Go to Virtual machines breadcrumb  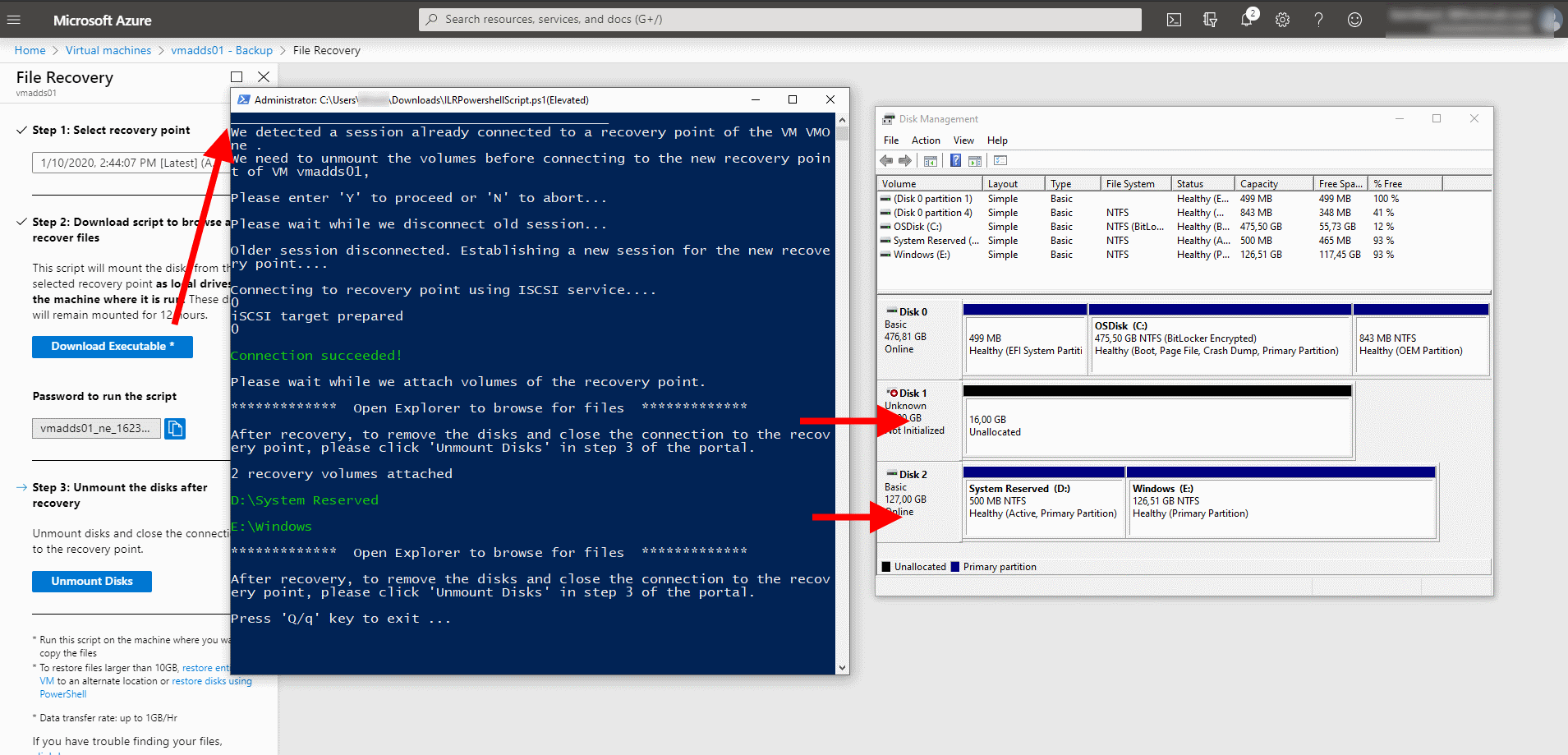click(x=108, y=50)
